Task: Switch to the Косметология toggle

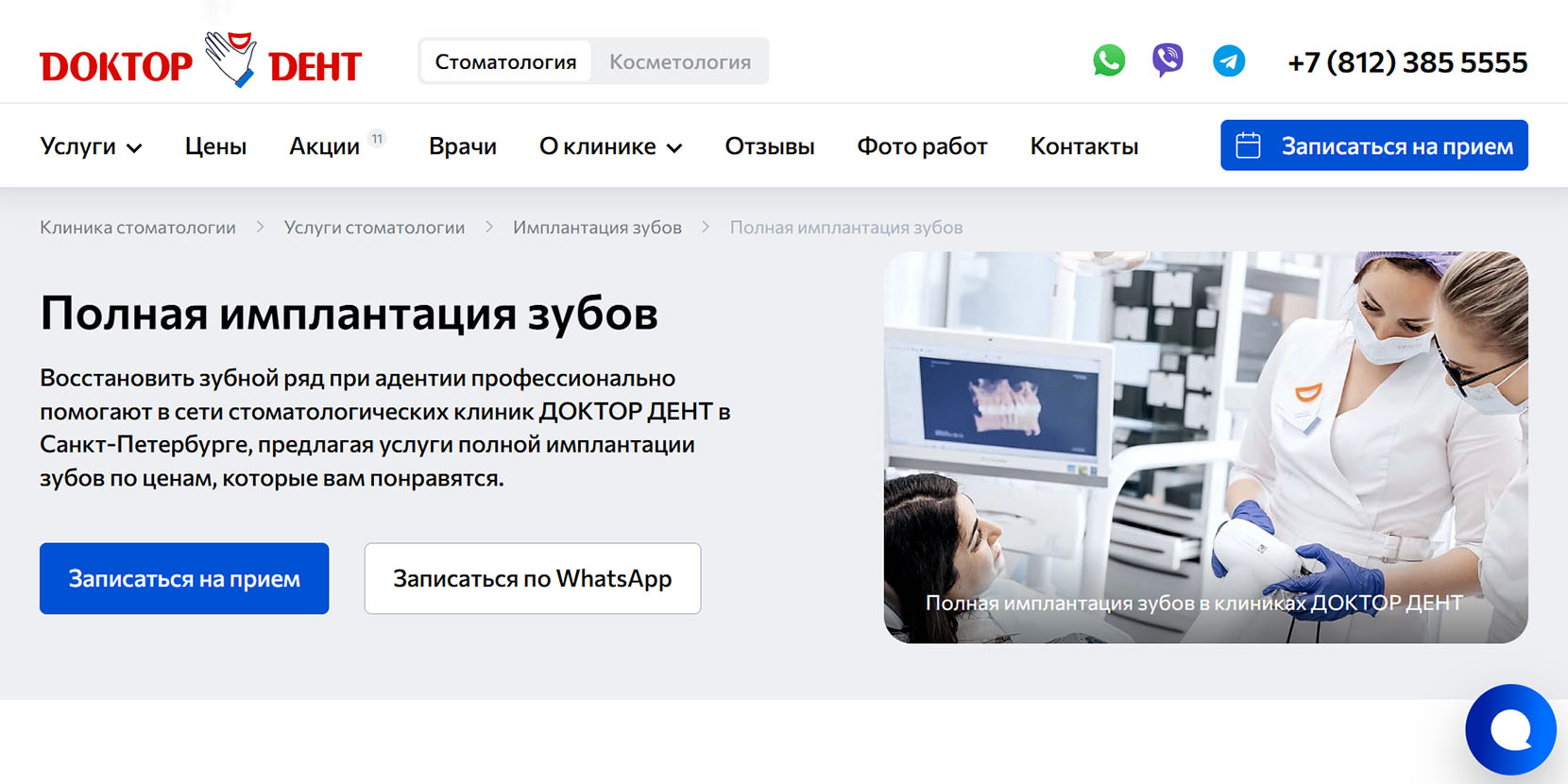Action: point(679,61)
